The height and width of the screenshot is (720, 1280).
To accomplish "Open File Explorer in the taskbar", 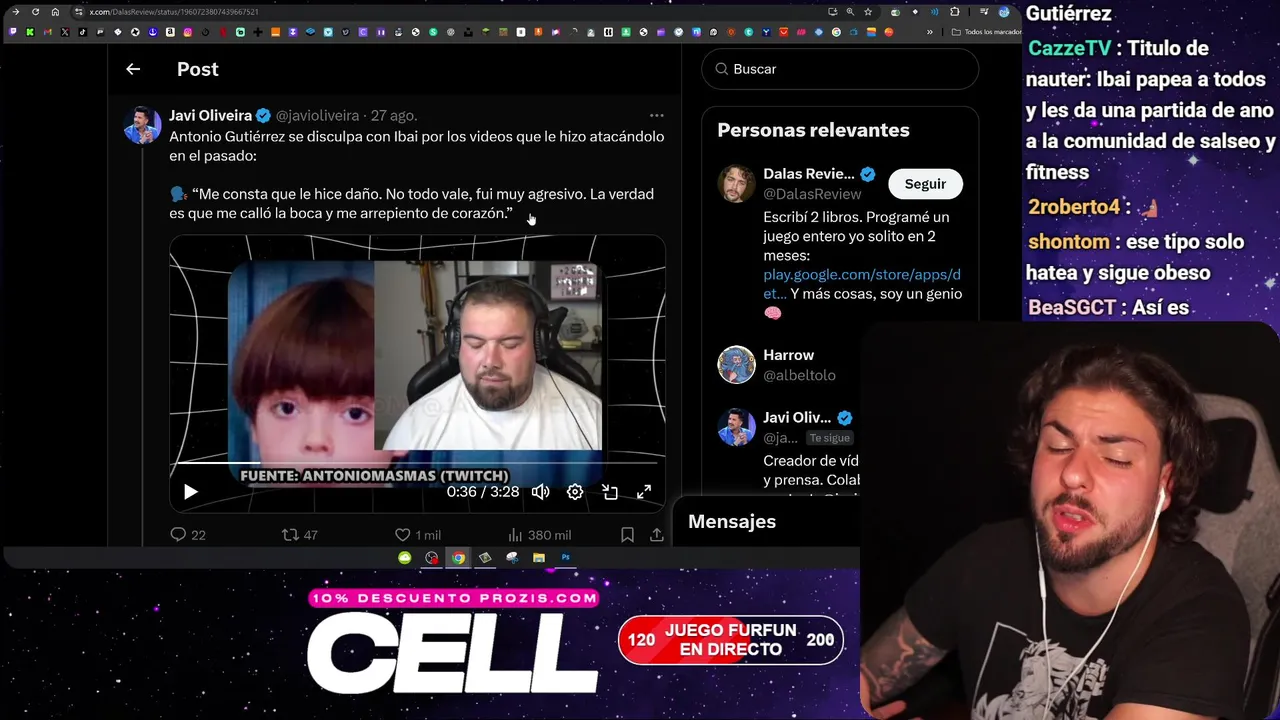I will coord(539,558).
